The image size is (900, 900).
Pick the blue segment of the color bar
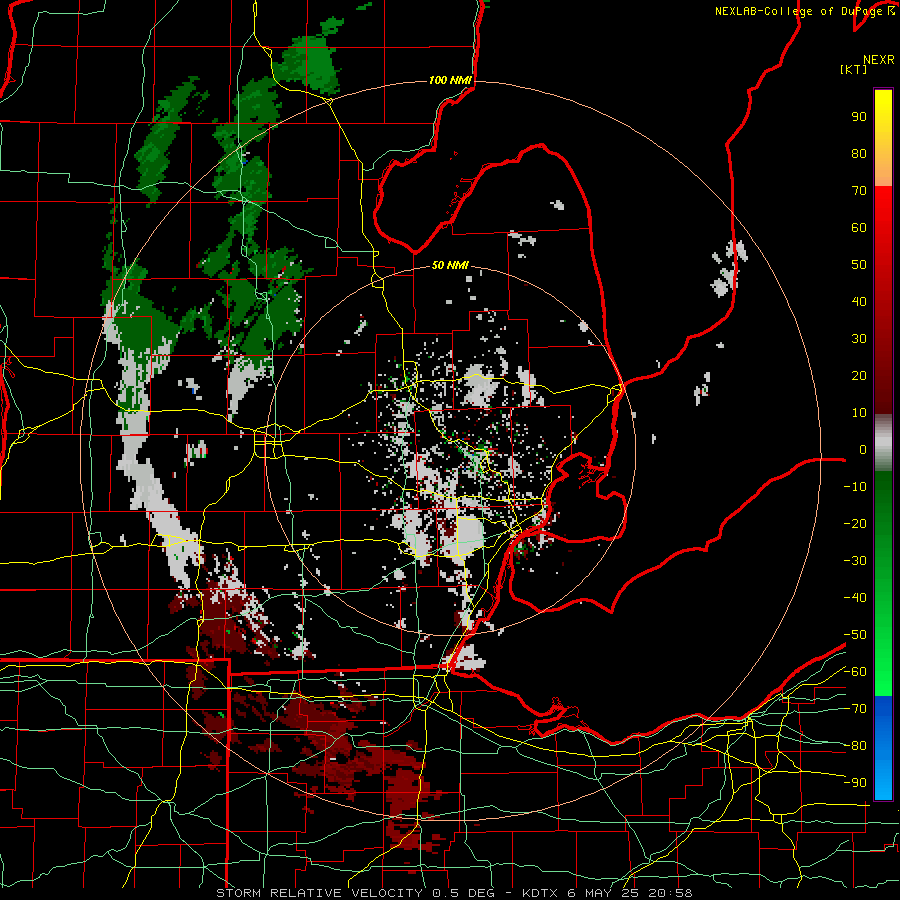click(x=883, y=747)
